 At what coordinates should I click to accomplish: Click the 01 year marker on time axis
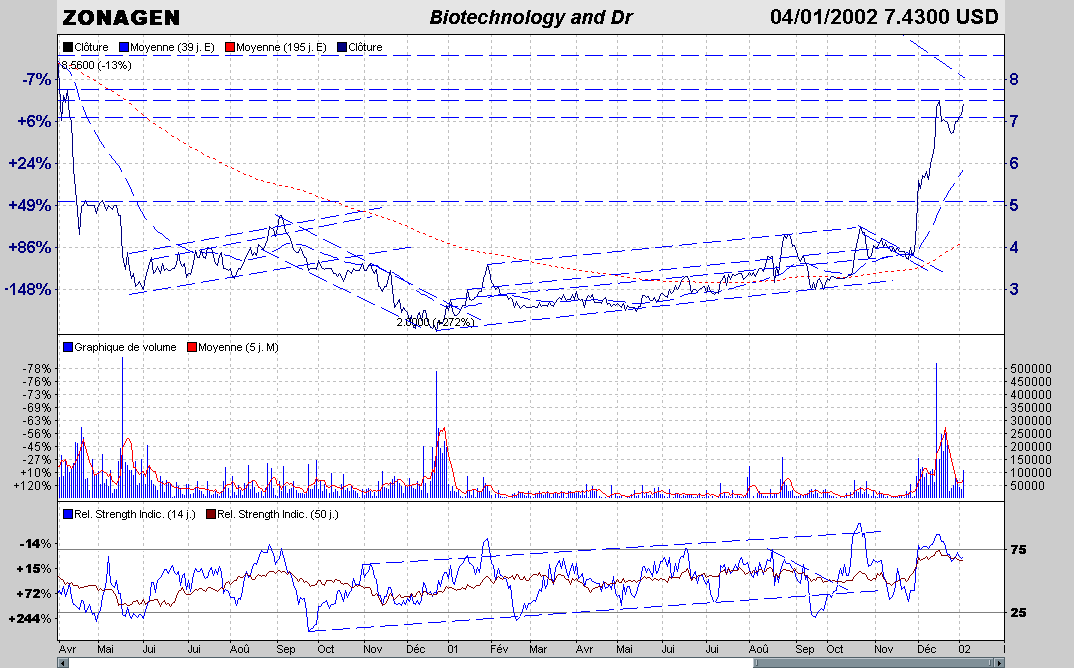pyautogui.click(x=453, y=649)
